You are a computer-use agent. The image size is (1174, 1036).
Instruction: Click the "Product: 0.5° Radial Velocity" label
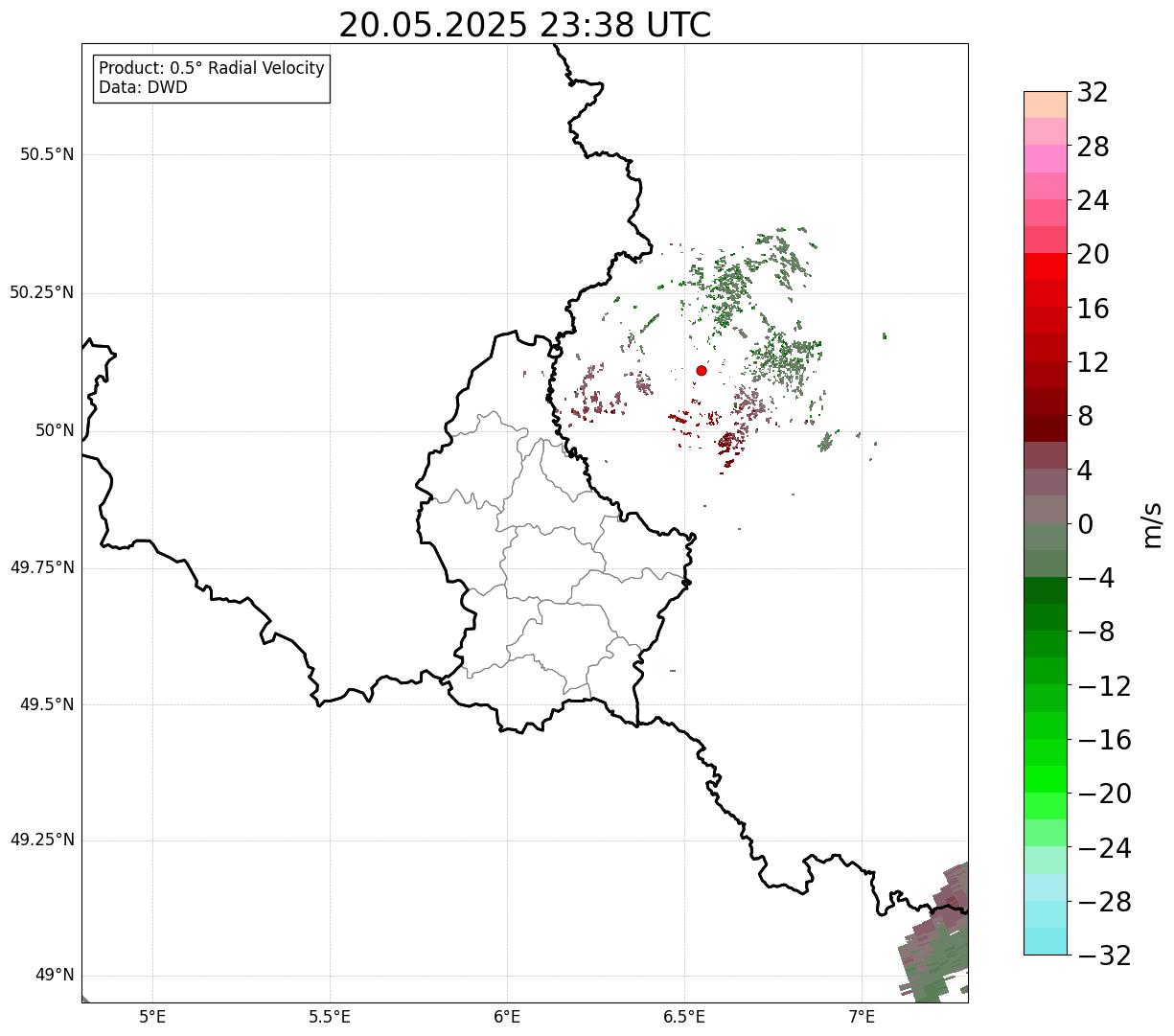pos(212,69)
